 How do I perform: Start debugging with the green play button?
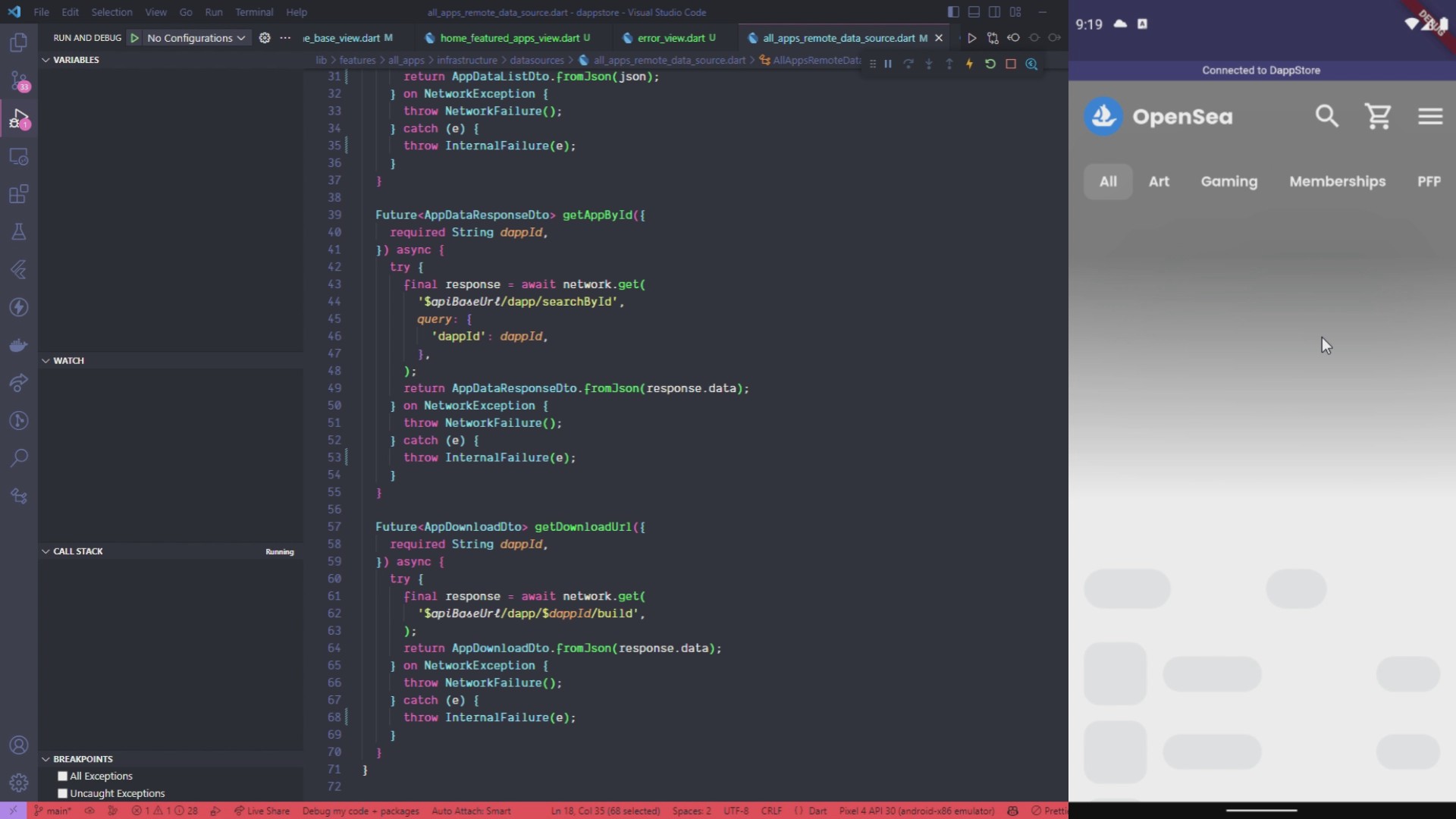134,38
